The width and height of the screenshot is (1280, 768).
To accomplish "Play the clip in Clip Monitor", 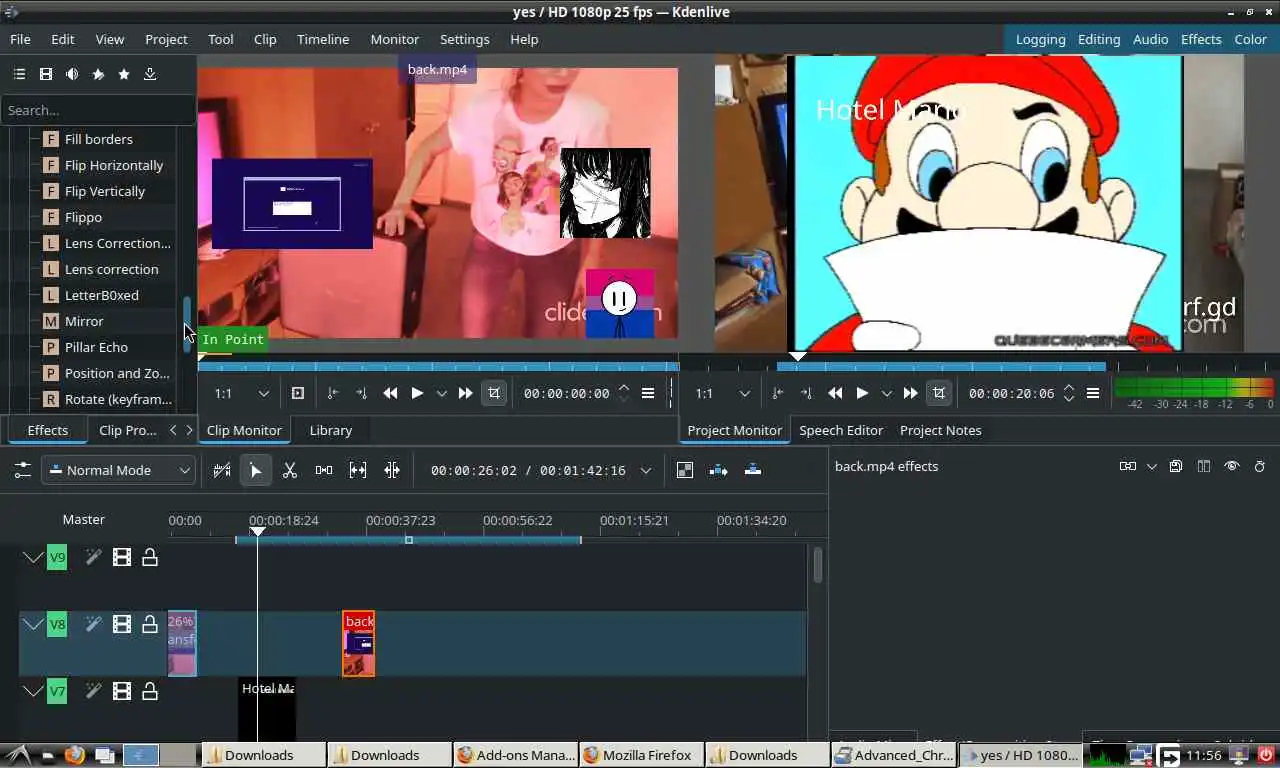I will pyautogui.click(x=418, y=393).
